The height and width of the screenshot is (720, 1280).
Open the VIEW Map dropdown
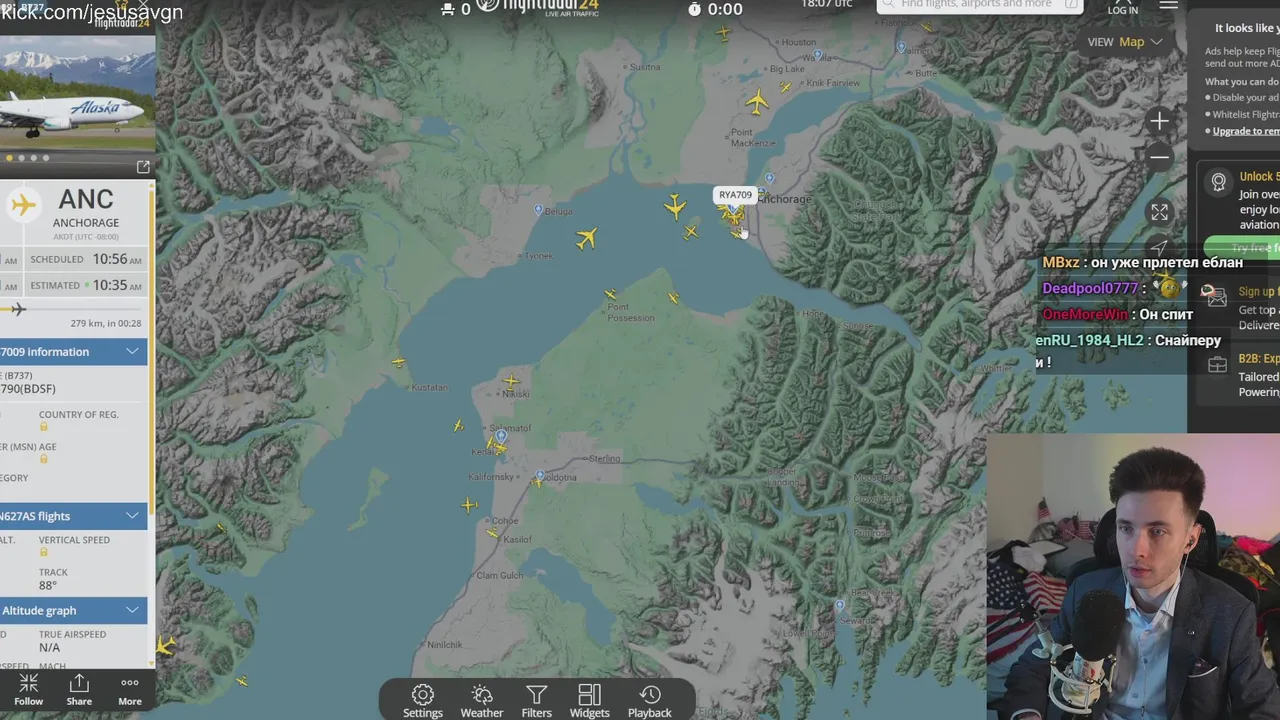point(1126,42)
